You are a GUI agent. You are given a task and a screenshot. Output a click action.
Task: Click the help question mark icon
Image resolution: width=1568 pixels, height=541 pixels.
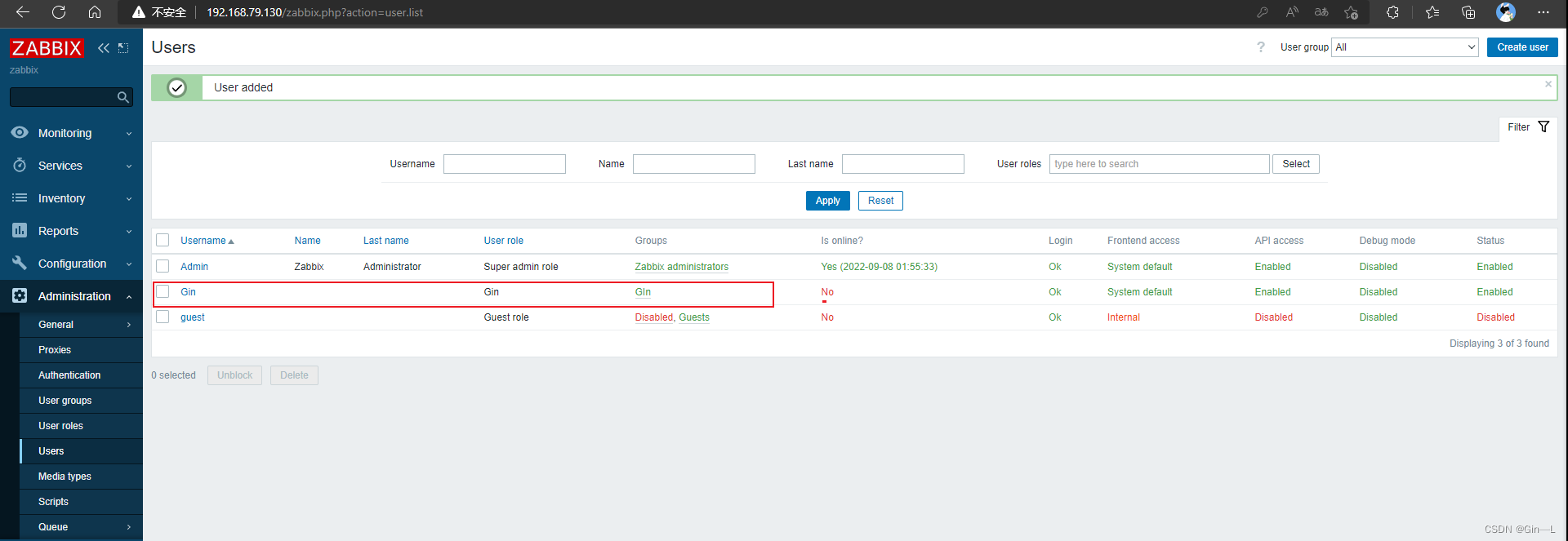[x=1261, y=47]
